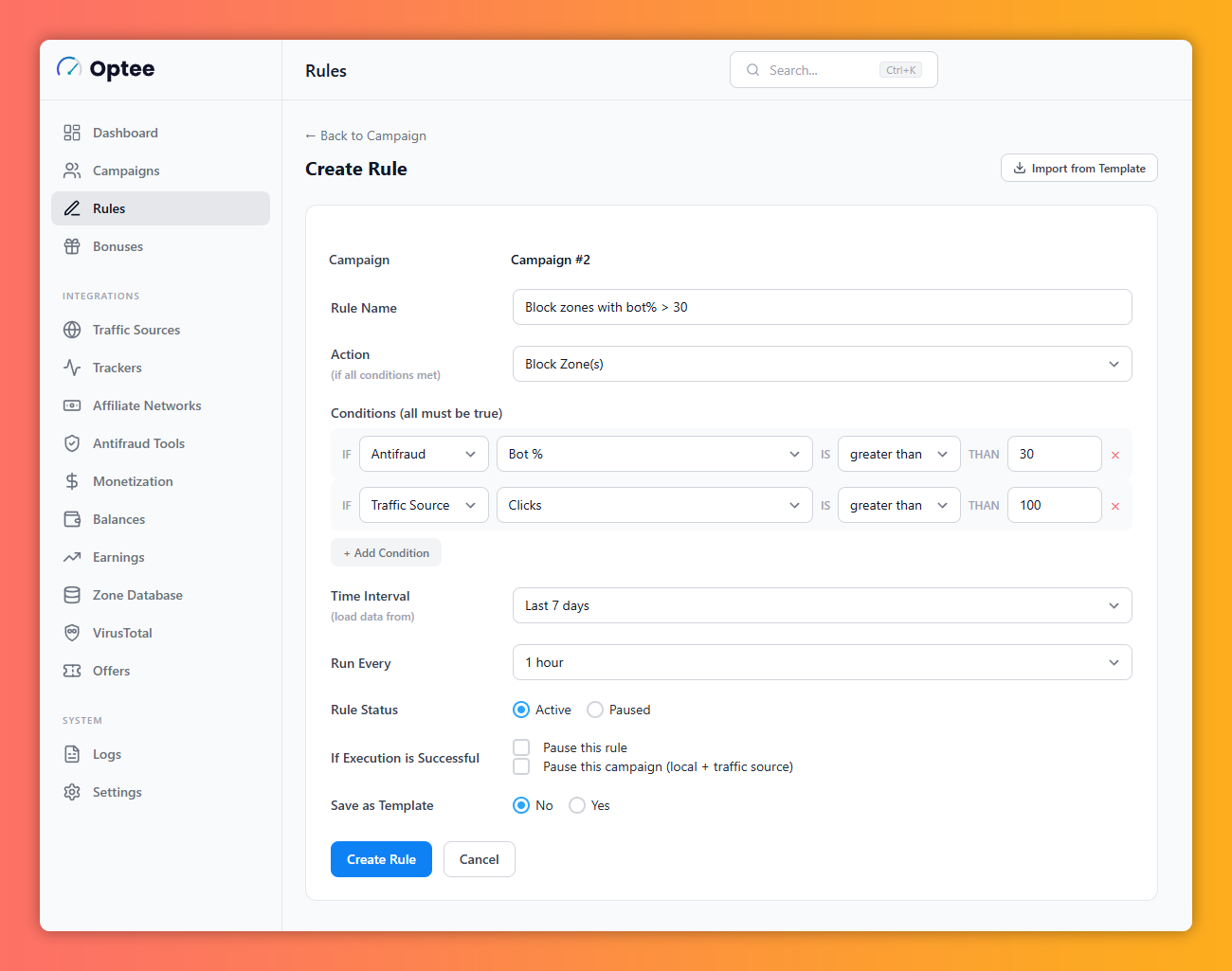The height and width of the screenshot is (971, 1232).
Task: Remove the Traffic Source Clicks condition
Action: 1115,506
